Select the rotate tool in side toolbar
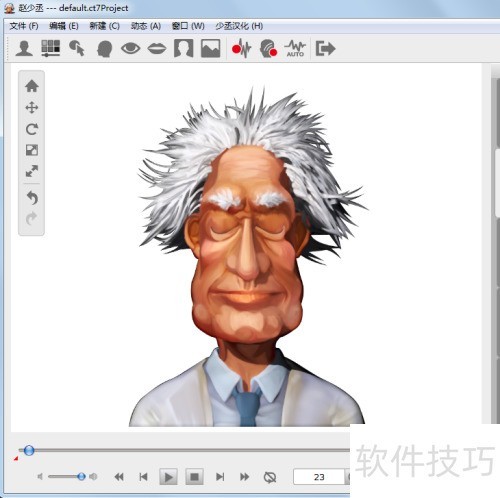This screenshot has width=500, height=498. tap(32, 129)
